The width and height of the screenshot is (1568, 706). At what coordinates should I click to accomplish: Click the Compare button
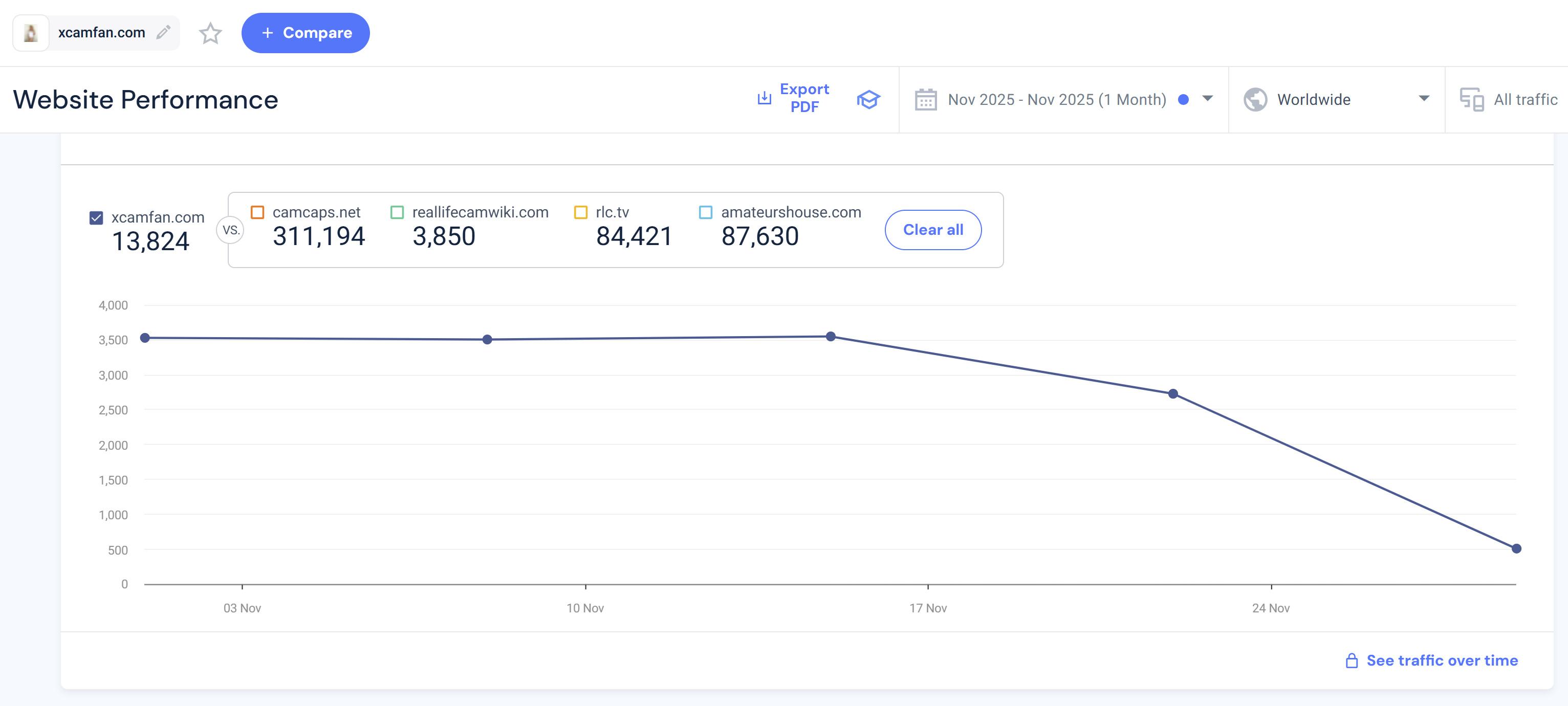tap(306, 33)
